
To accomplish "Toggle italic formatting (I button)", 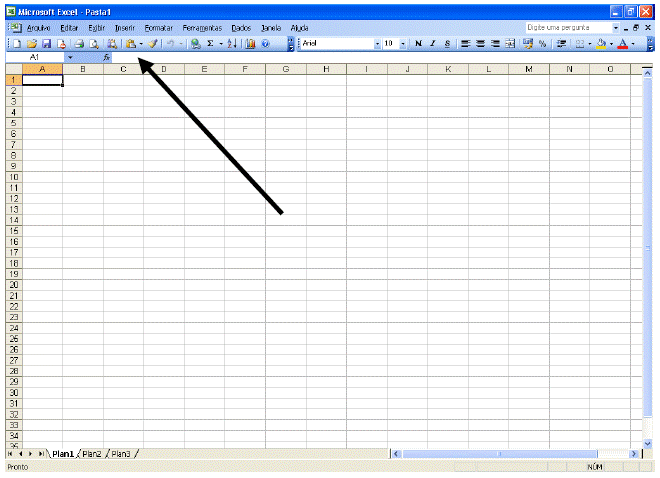I will 433,44.
